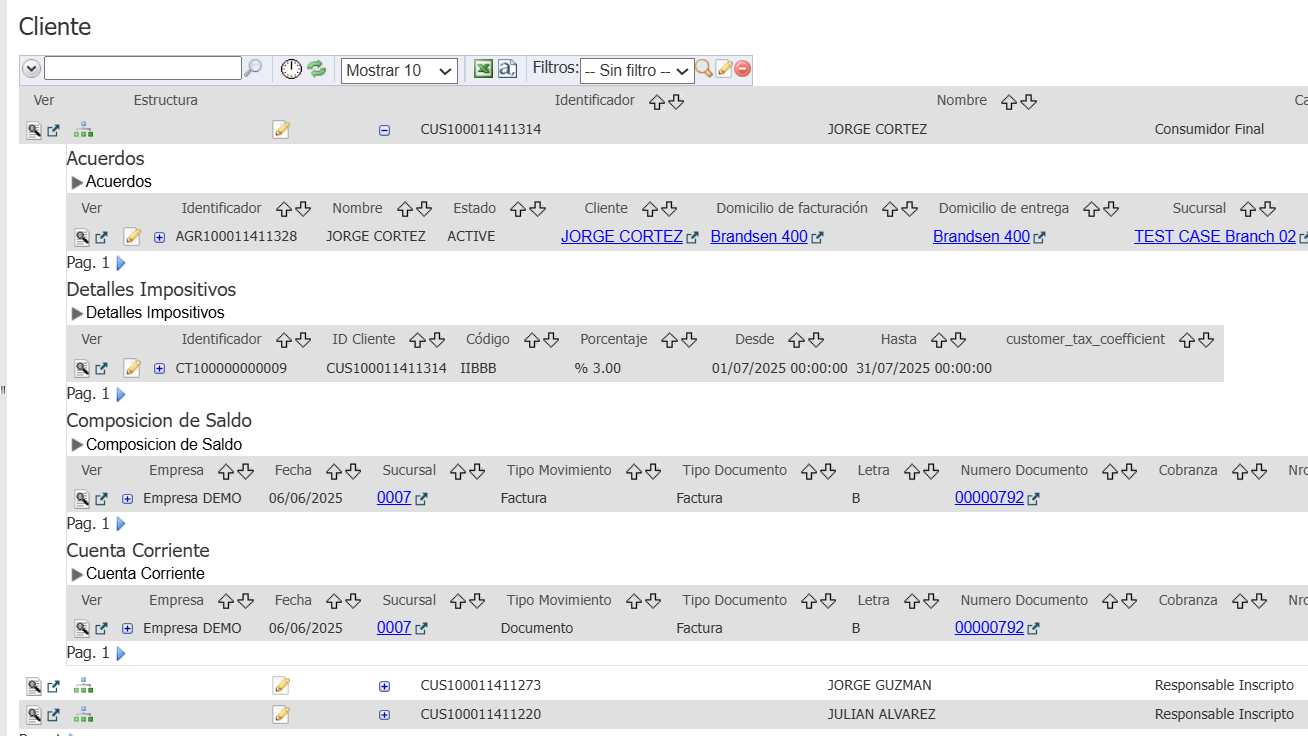The width and height of the screenshot is (1308, 736).
Task: View details of the JORGE GUZMAN row
Action: pyautogui.click(x=34, y=686)
